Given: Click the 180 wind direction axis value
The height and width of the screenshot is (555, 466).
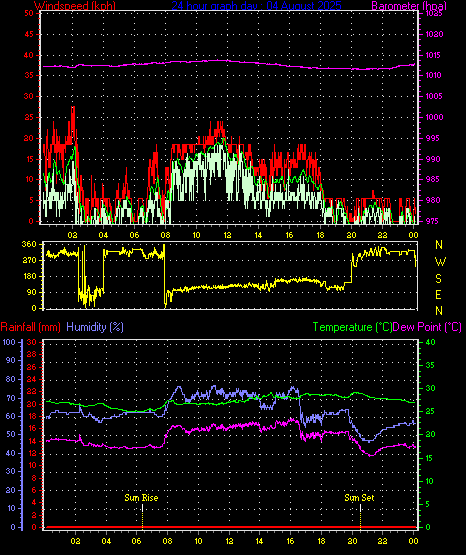Looking at the screenshot, I should [x=29, y=276].
